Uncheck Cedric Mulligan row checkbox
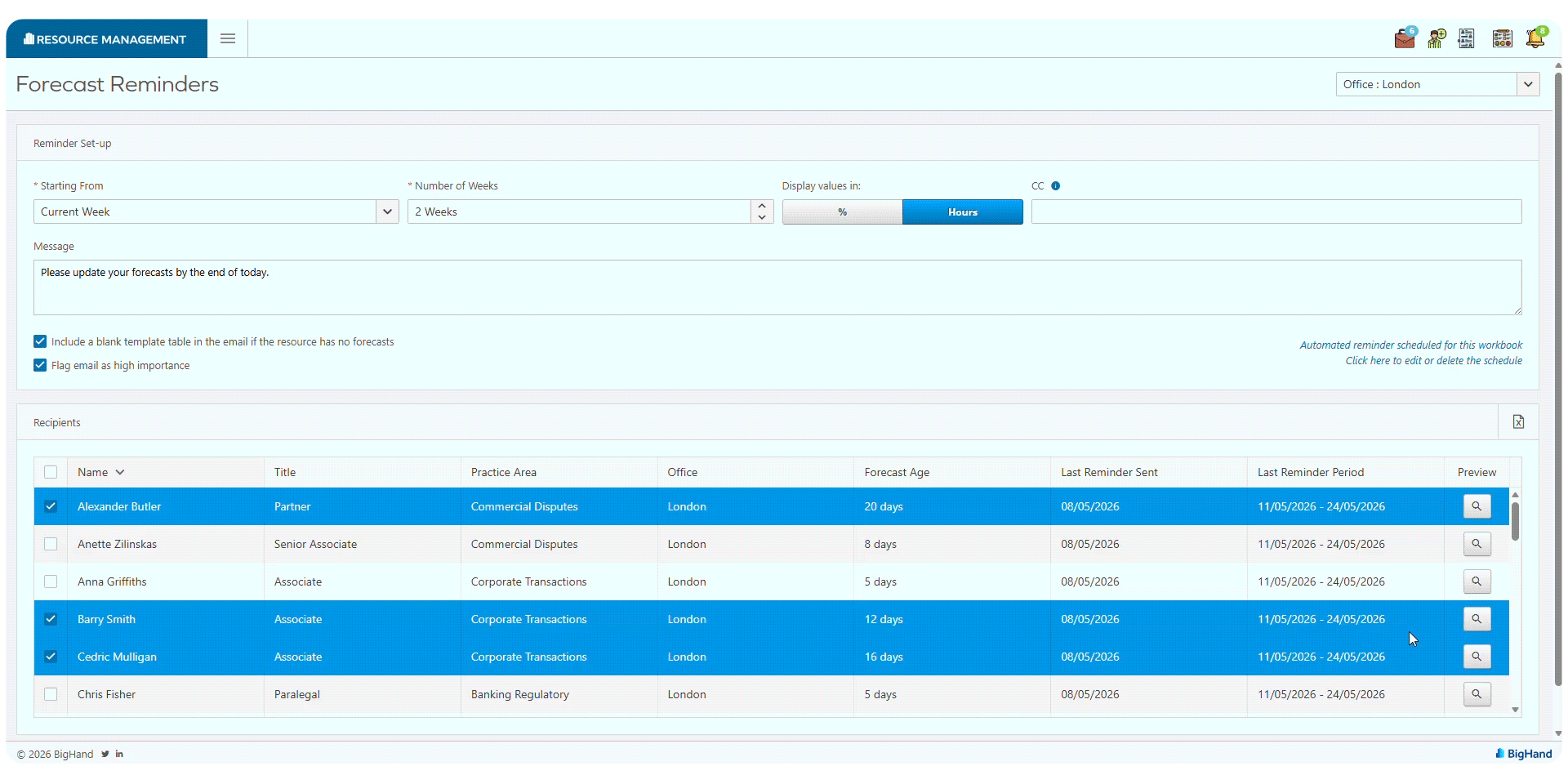Viewport: 1568px width, 784px height. 51,657
